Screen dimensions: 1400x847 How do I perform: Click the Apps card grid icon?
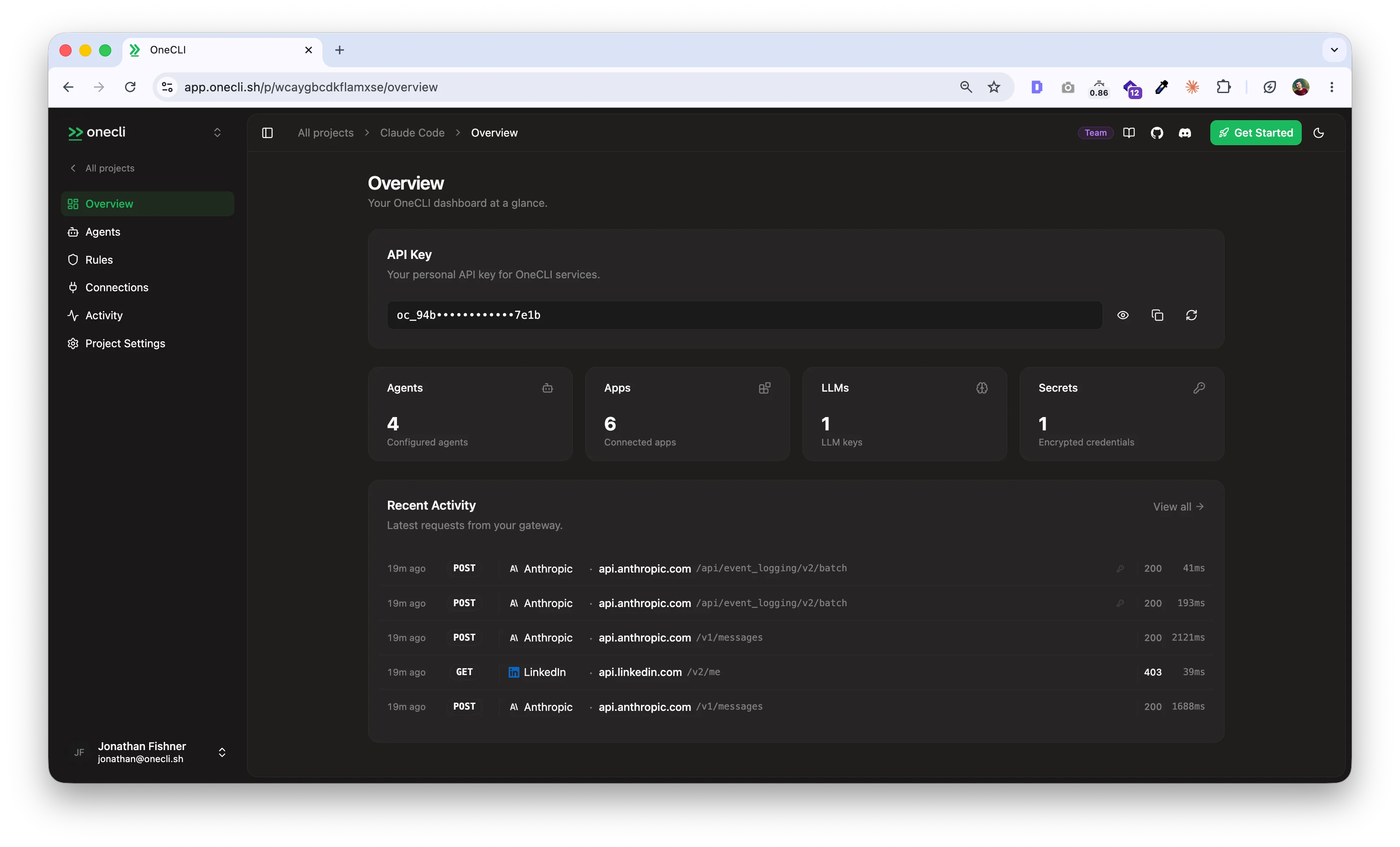764,388
